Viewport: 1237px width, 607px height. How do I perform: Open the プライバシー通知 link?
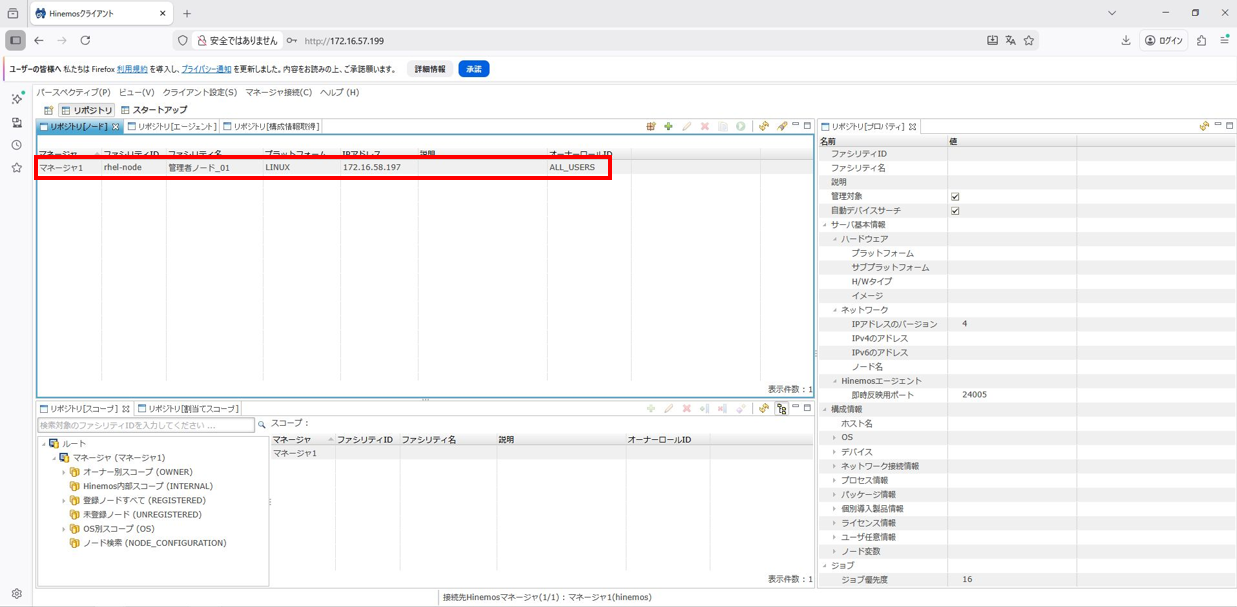tap(206, 69)
